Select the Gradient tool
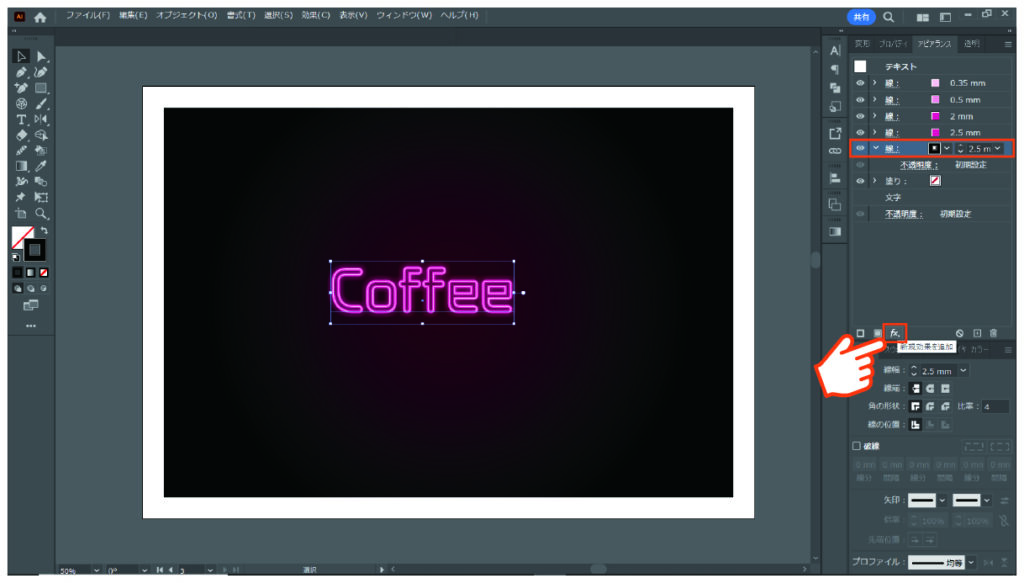 (x=21, y=166)
